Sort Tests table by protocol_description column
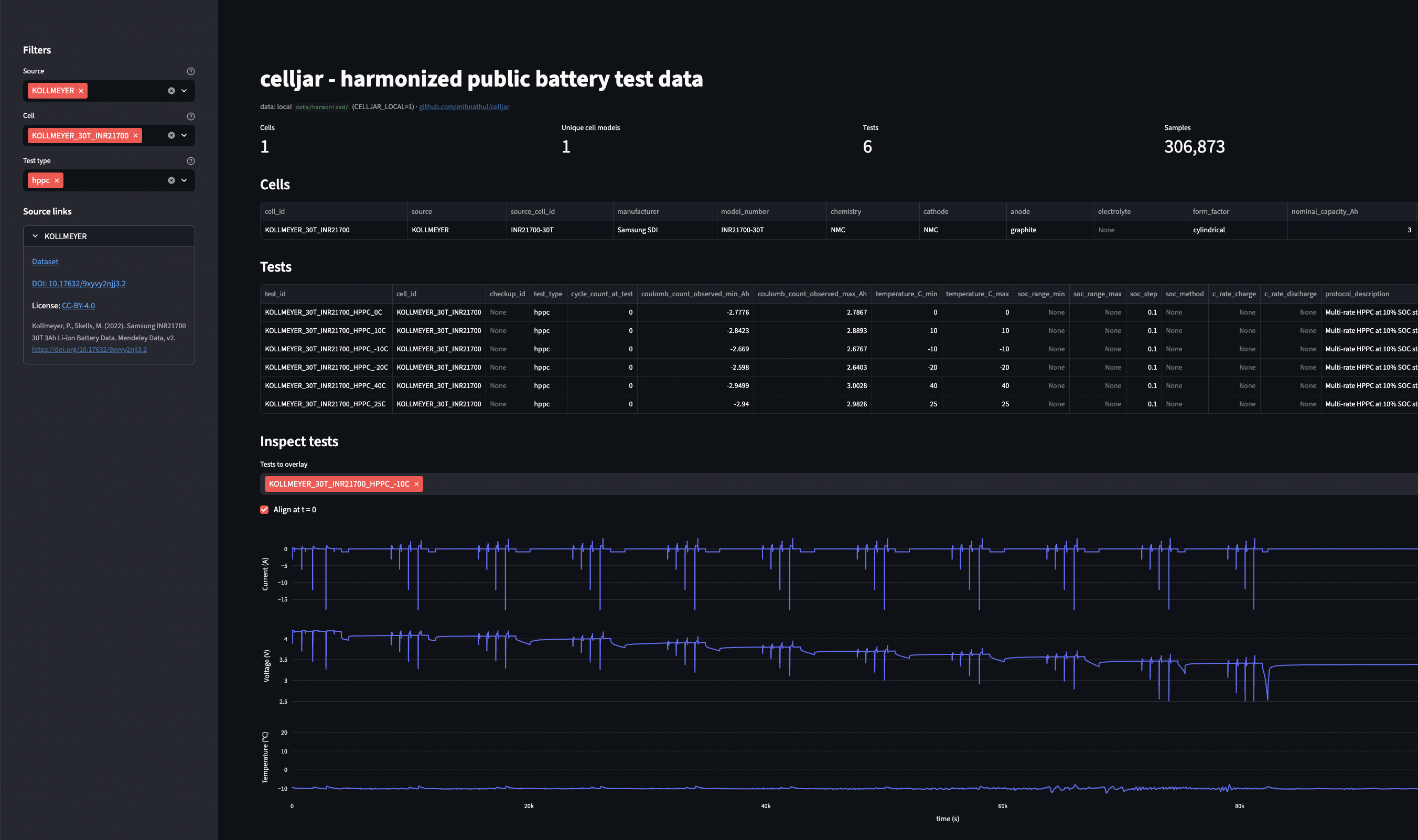 pyautogui.click(x=1369, y=294)
